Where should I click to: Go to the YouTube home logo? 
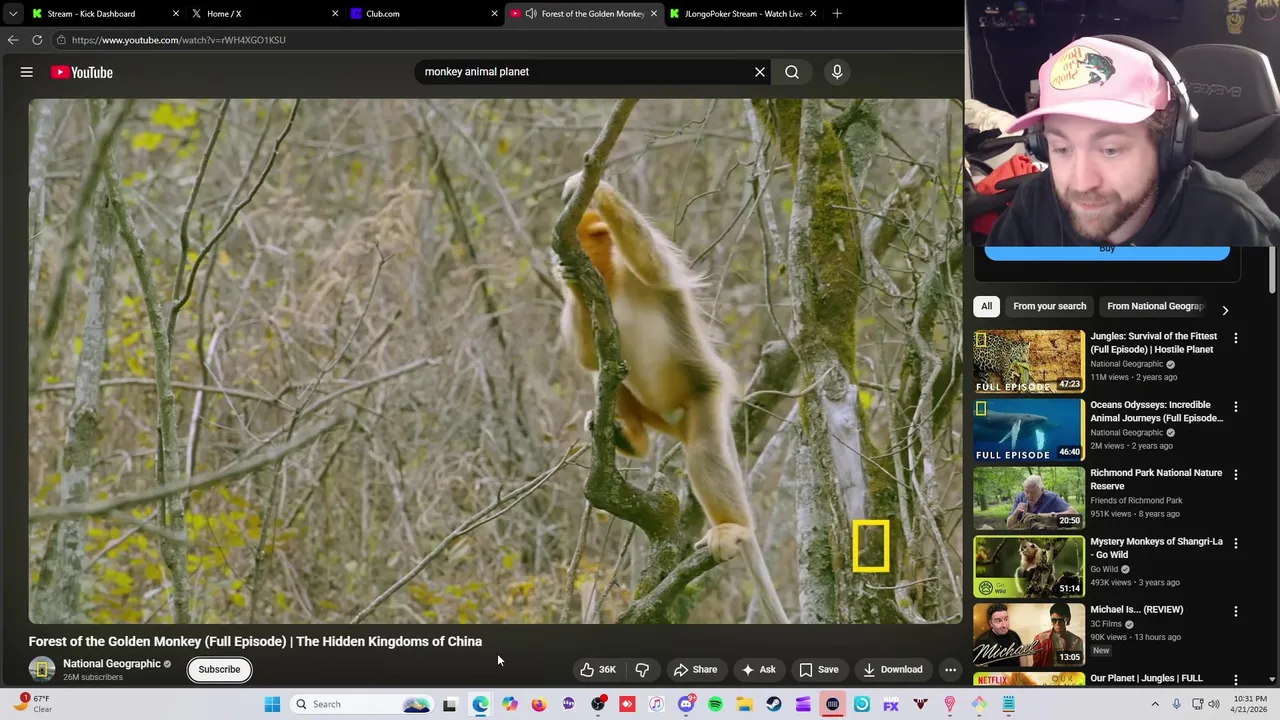pos(82,72)
